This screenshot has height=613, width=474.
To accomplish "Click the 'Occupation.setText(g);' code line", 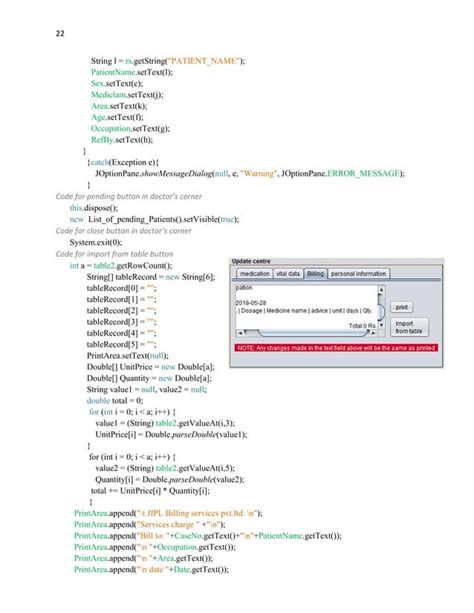I will coord(130,129).
